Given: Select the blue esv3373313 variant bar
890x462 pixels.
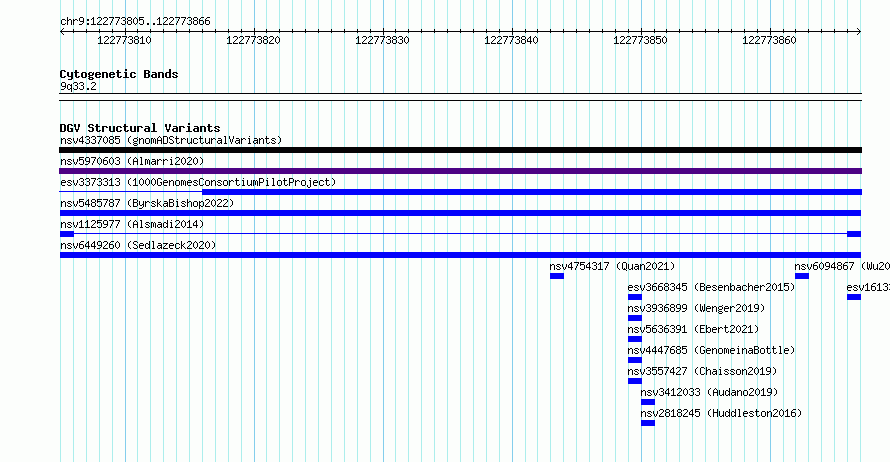Looking at the screenshot, I should [x=532, y=192].
